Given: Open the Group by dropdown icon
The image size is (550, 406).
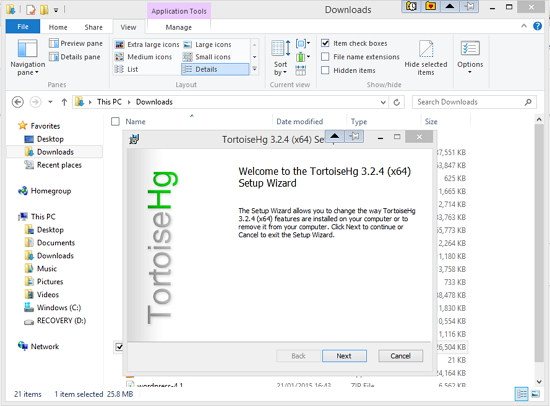Looking at the screenshot, I should [303, 44].
